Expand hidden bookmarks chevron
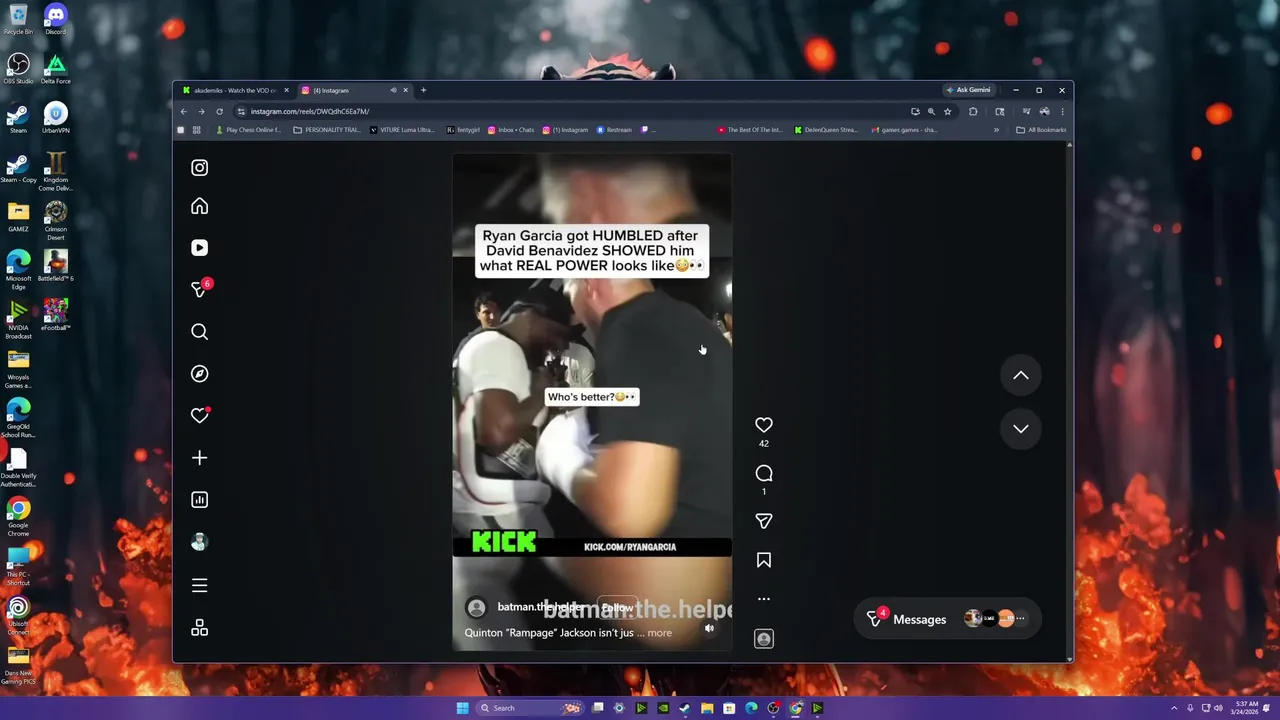 point(996,130)
